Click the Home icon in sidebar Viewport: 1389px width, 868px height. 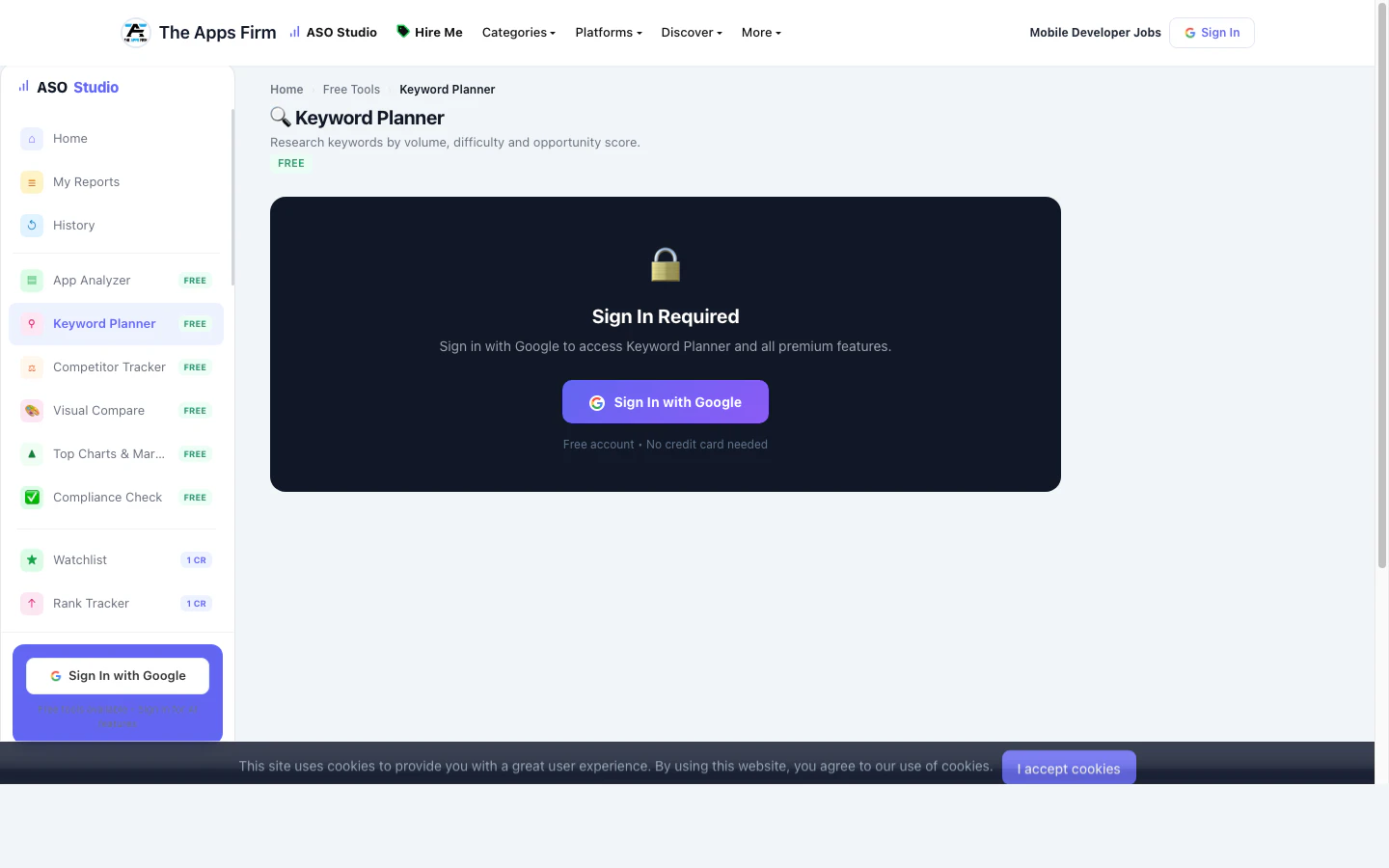click(32, 139)
